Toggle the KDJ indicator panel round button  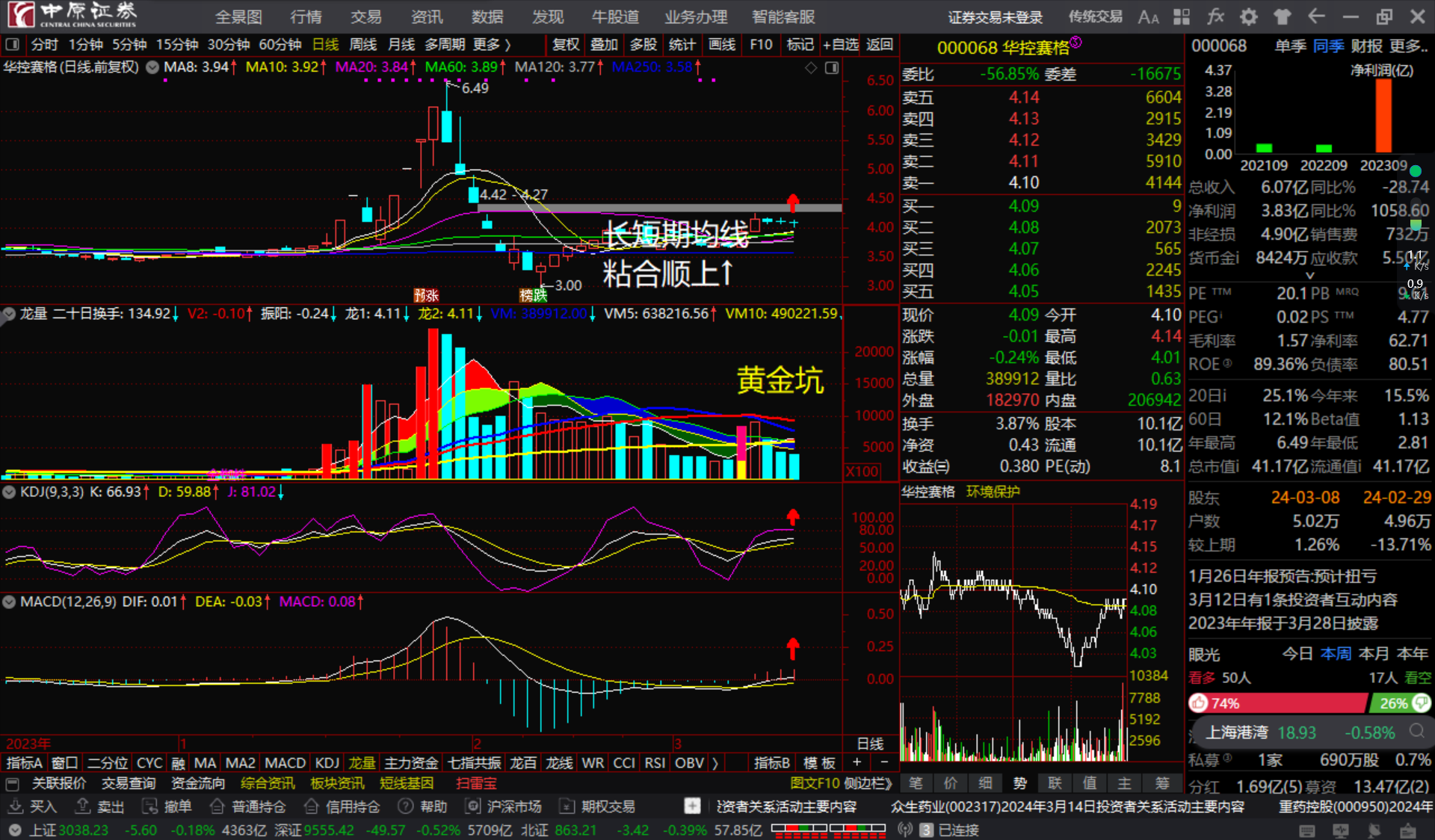tap(9, 492)
